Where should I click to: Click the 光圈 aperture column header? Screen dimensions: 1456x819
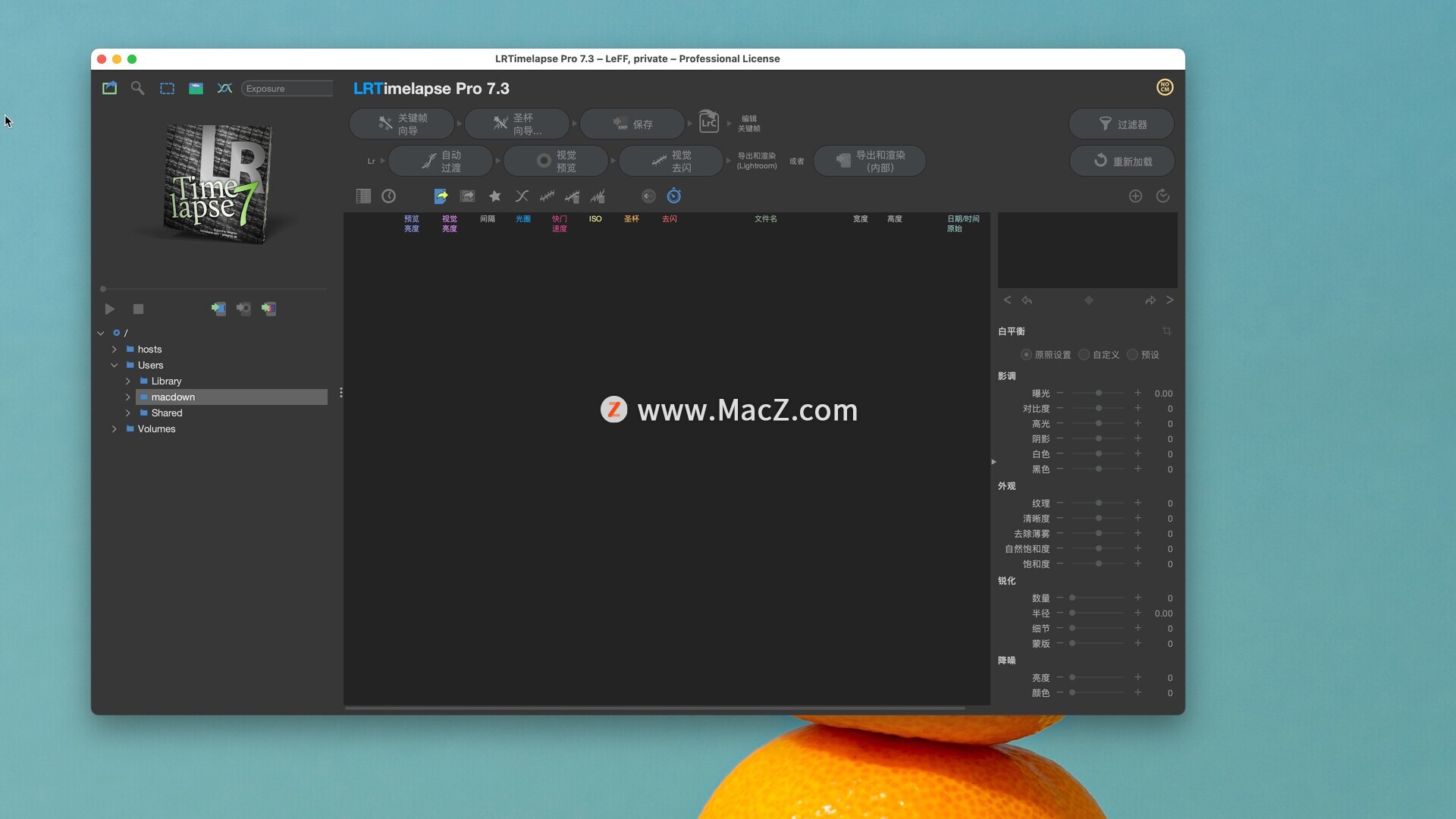[x=522, y=218]
